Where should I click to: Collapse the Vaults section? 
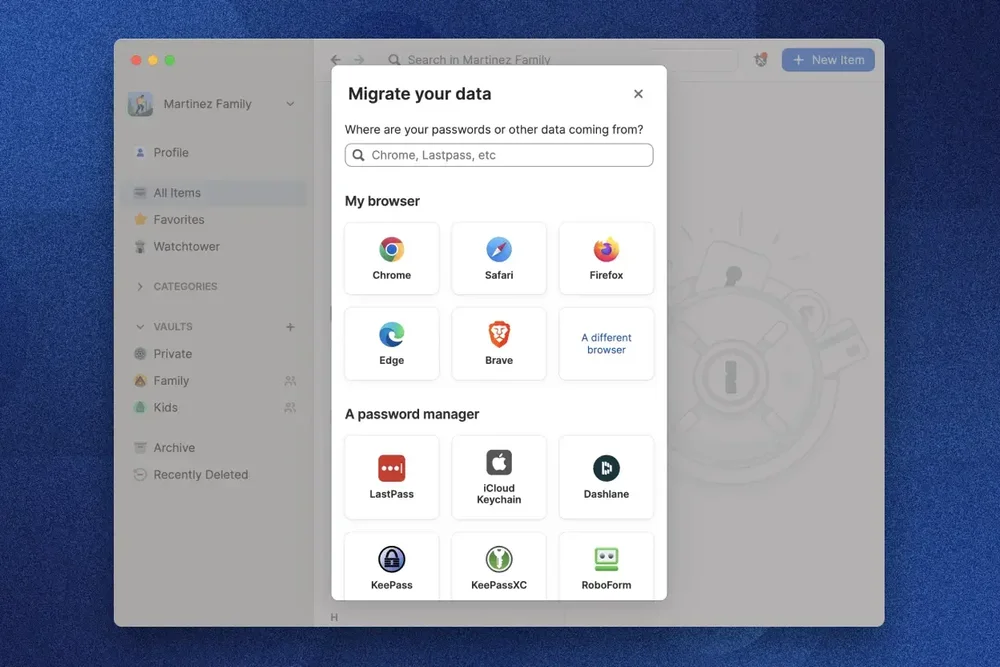pyautogui.click(x=140, y=326)
